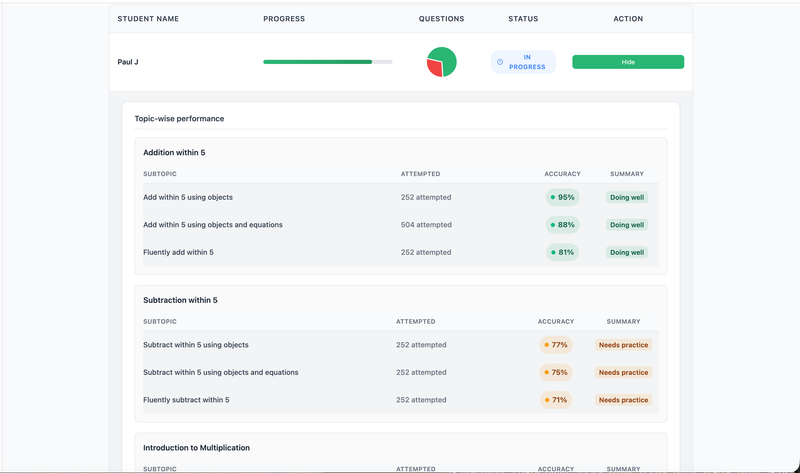
Task: Click the 75% accuracy badge
Action: click(x=556, y=372)
